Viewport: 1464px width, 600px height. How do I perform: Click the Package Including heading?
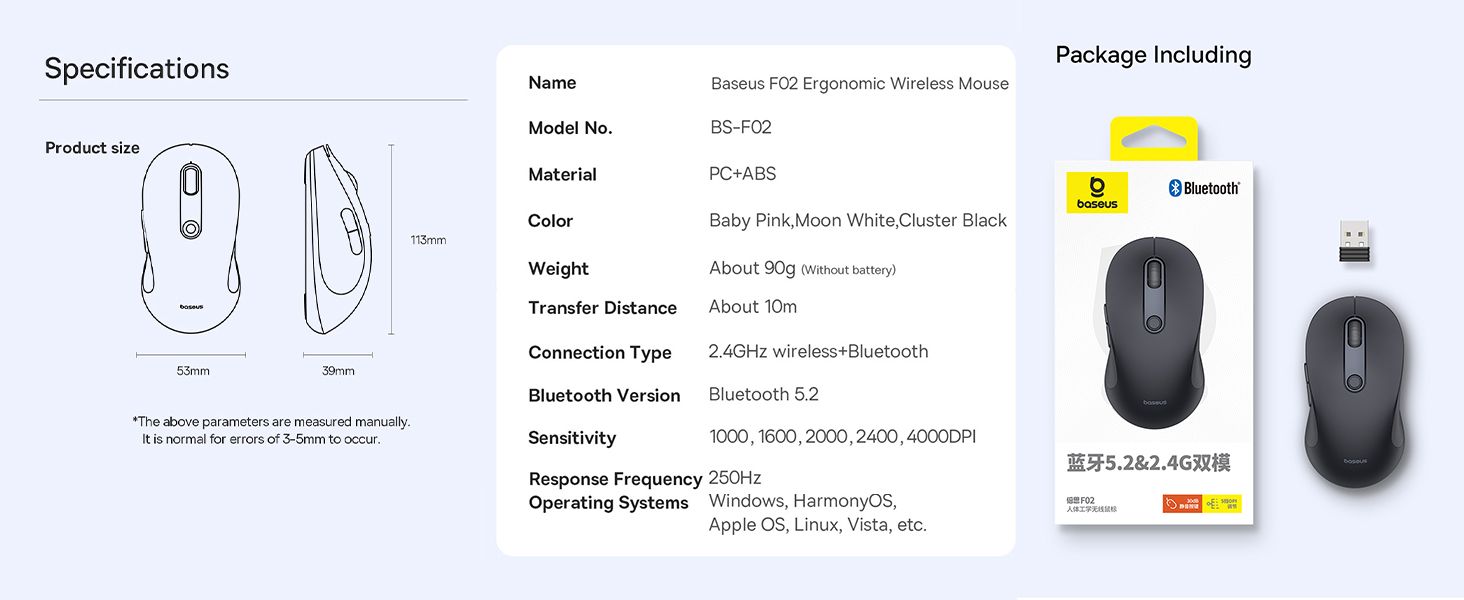pyautogui.click(x=1153, y=55)
